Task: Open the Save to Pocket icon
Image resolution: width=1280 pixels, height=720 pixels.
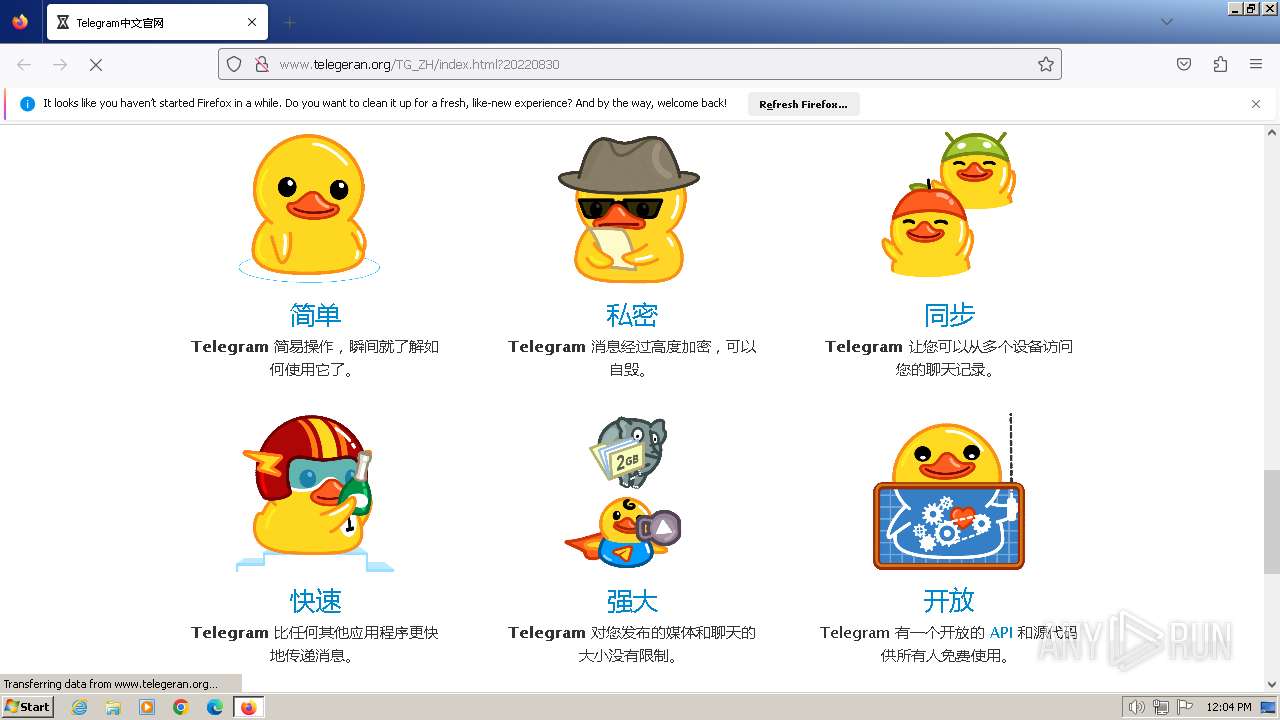Action: pos(1184,64)
